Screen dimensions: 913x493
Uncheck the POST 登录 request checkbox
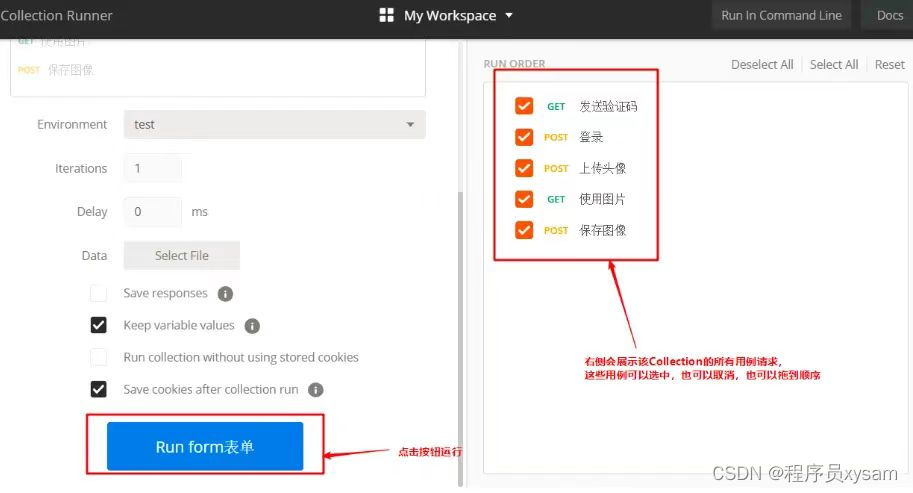524,137
